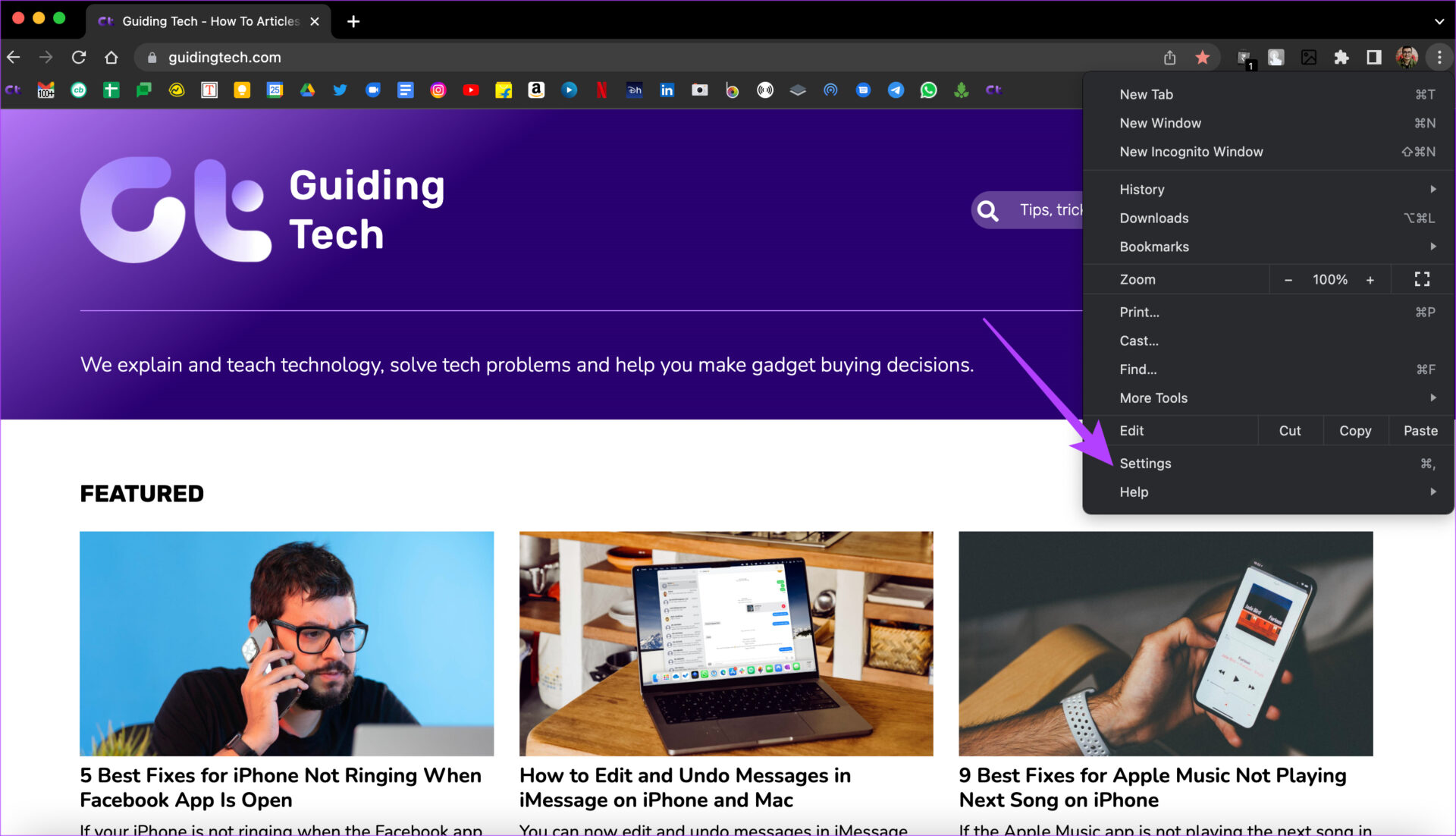The height and width of the screenshot is (836, 1456).
Task: Enter full screen mode from Zoom row
Action: [x=1422, y=279]
